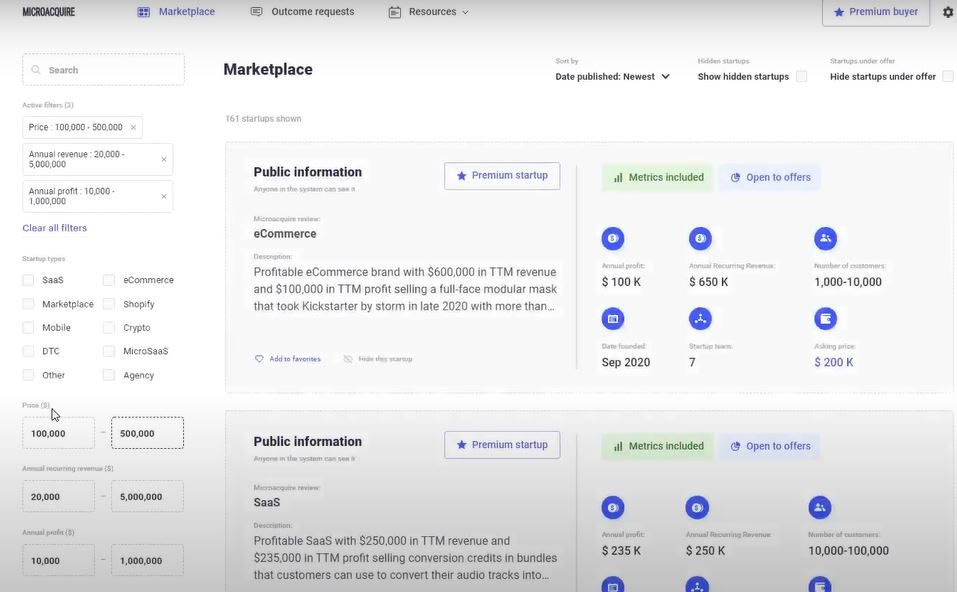Expand the Resources menu chevron
The image size is (957, 592).
point(465,12)
